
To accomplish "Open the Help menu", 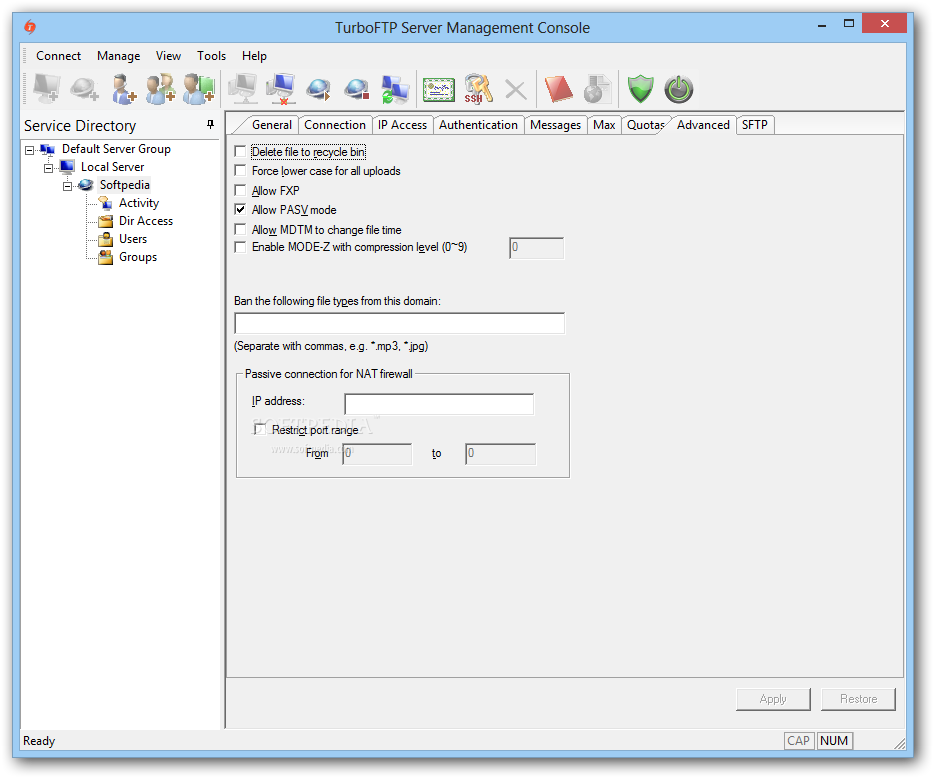I will (254, 55).
